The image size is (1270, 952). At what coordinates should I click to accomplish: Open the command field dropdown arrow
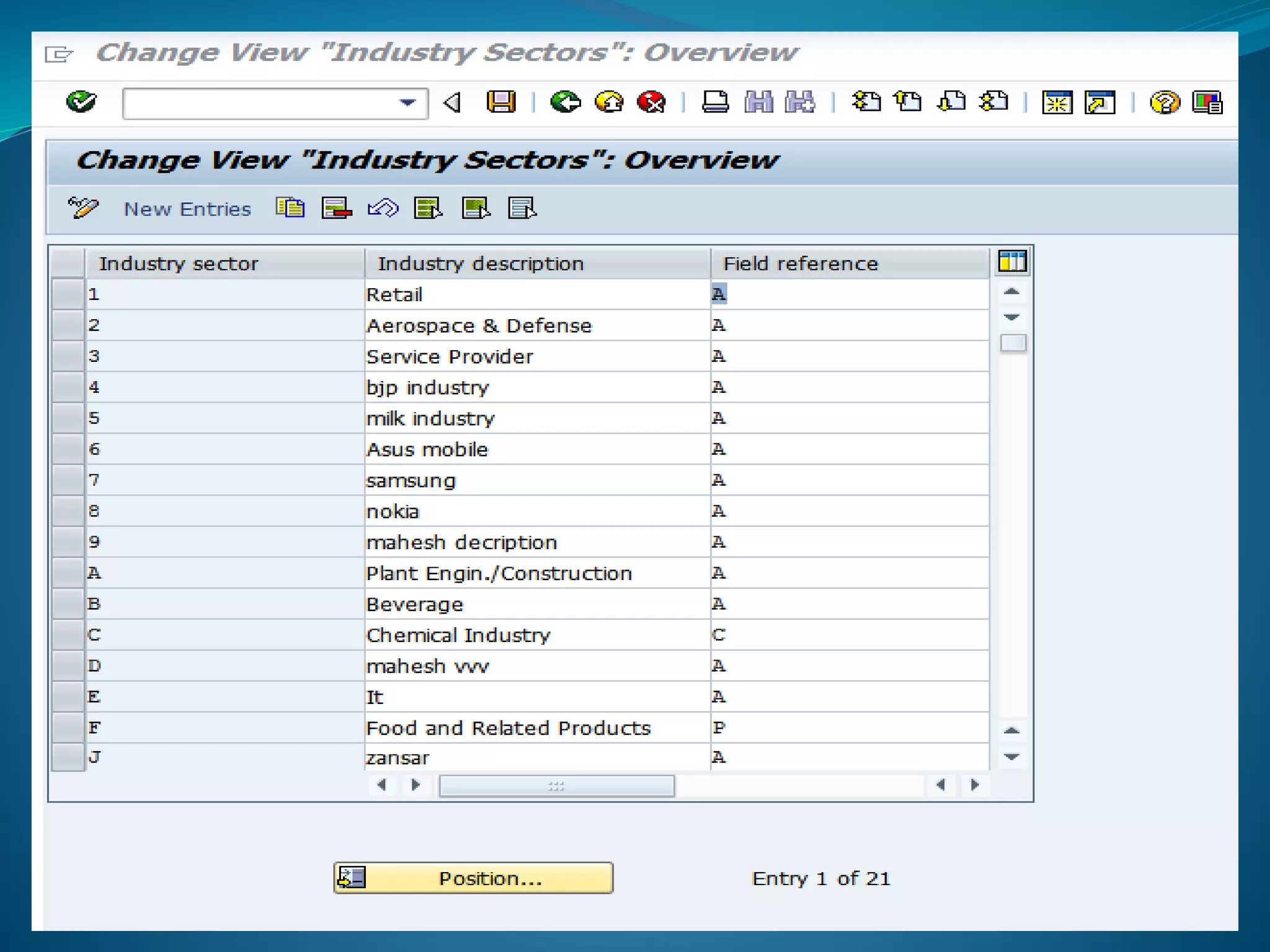tap(407, 103)
